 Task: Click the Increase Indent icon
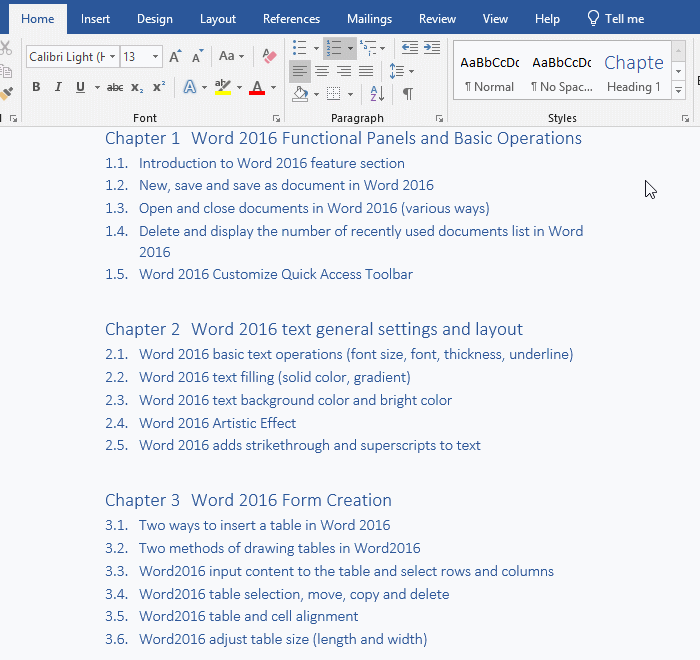(x=432, y=47)
